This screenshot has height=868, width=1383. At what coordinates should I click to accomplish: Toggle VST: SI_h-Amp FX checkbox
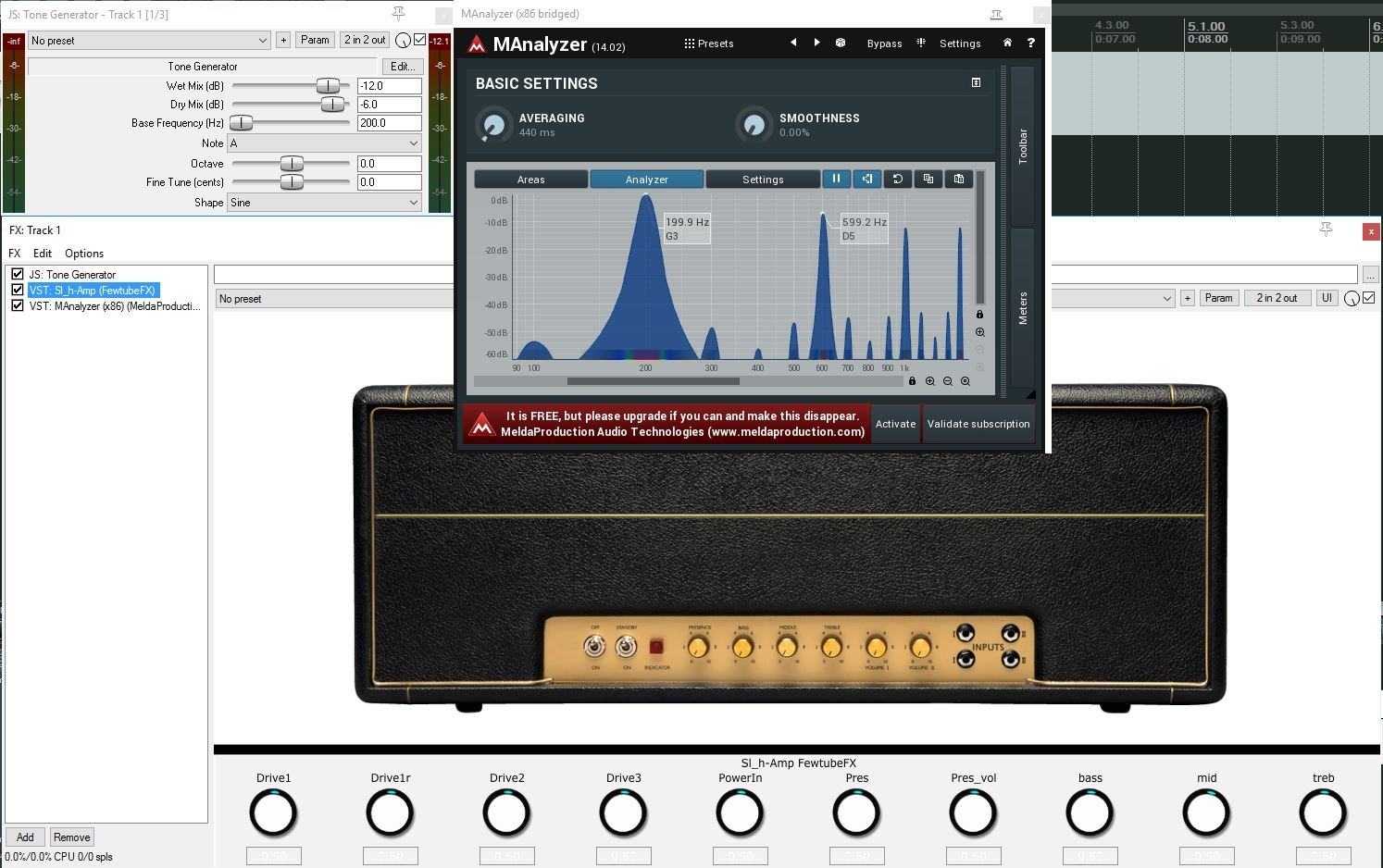point(17,290)
